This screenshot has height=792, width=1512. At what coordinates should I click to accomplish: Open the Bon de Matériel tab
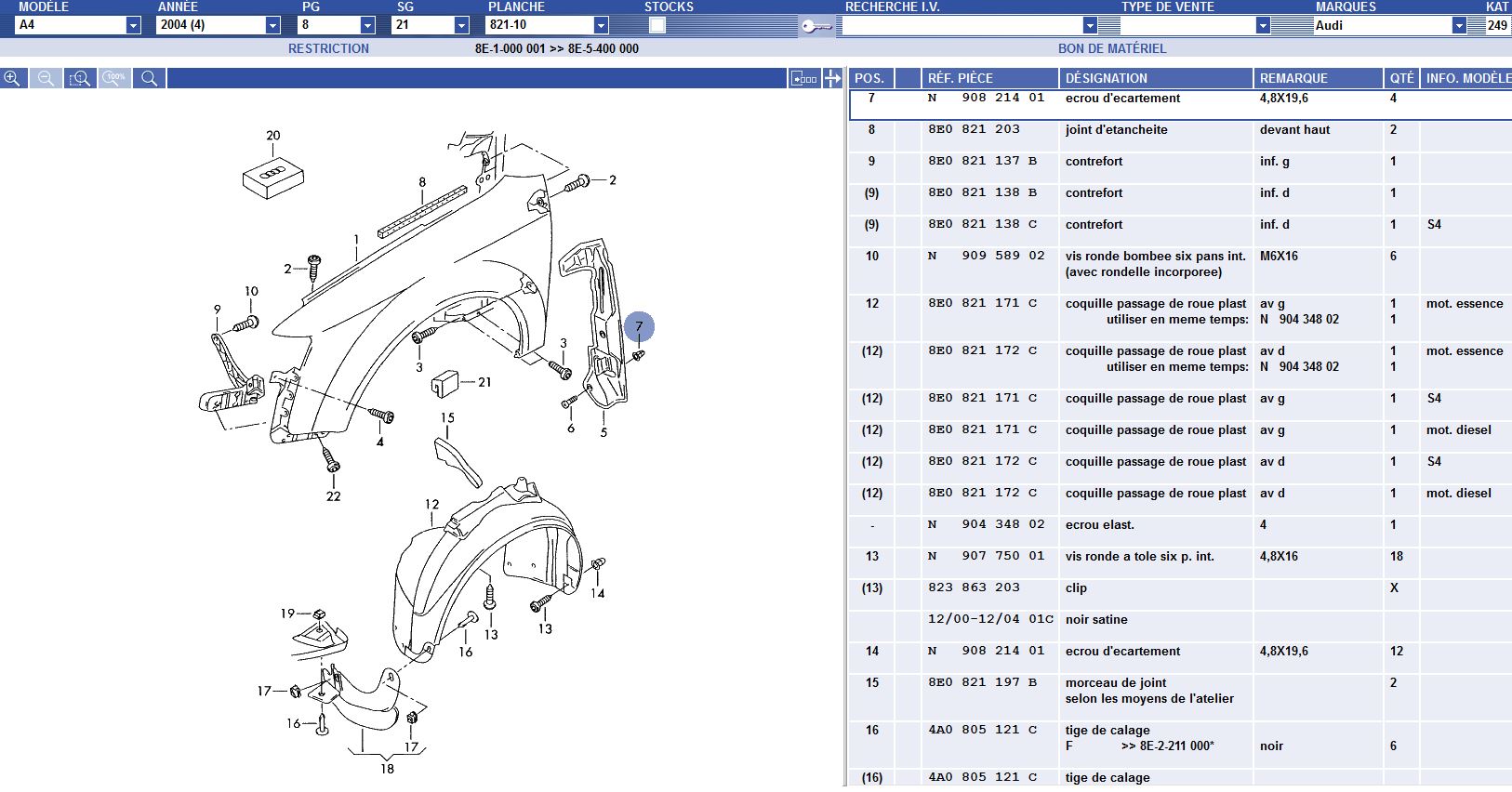[1111, 48]
